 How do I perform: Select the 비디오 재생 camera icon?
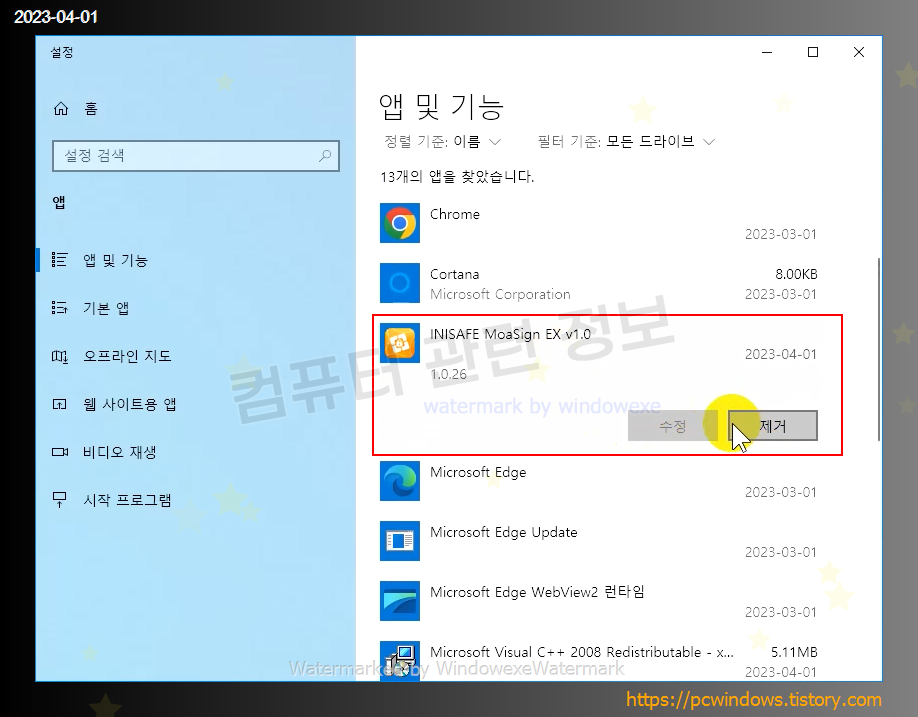60,452
